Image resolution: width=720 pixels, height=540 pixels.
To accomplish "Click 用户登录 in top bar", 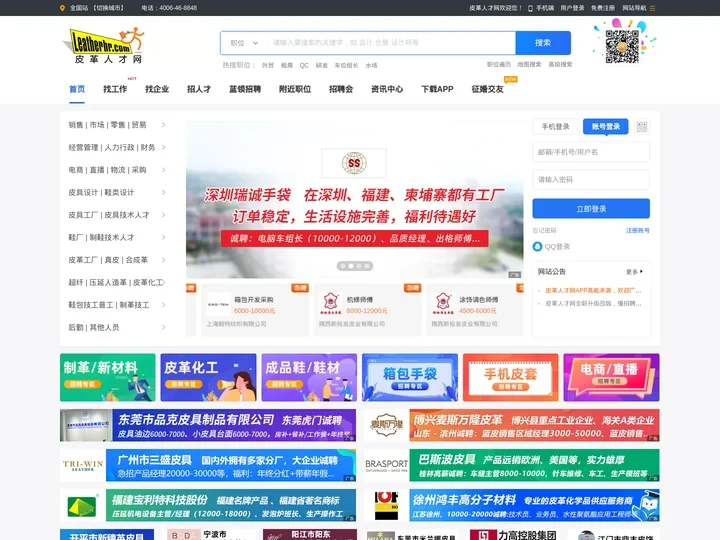I will (572, 8).
